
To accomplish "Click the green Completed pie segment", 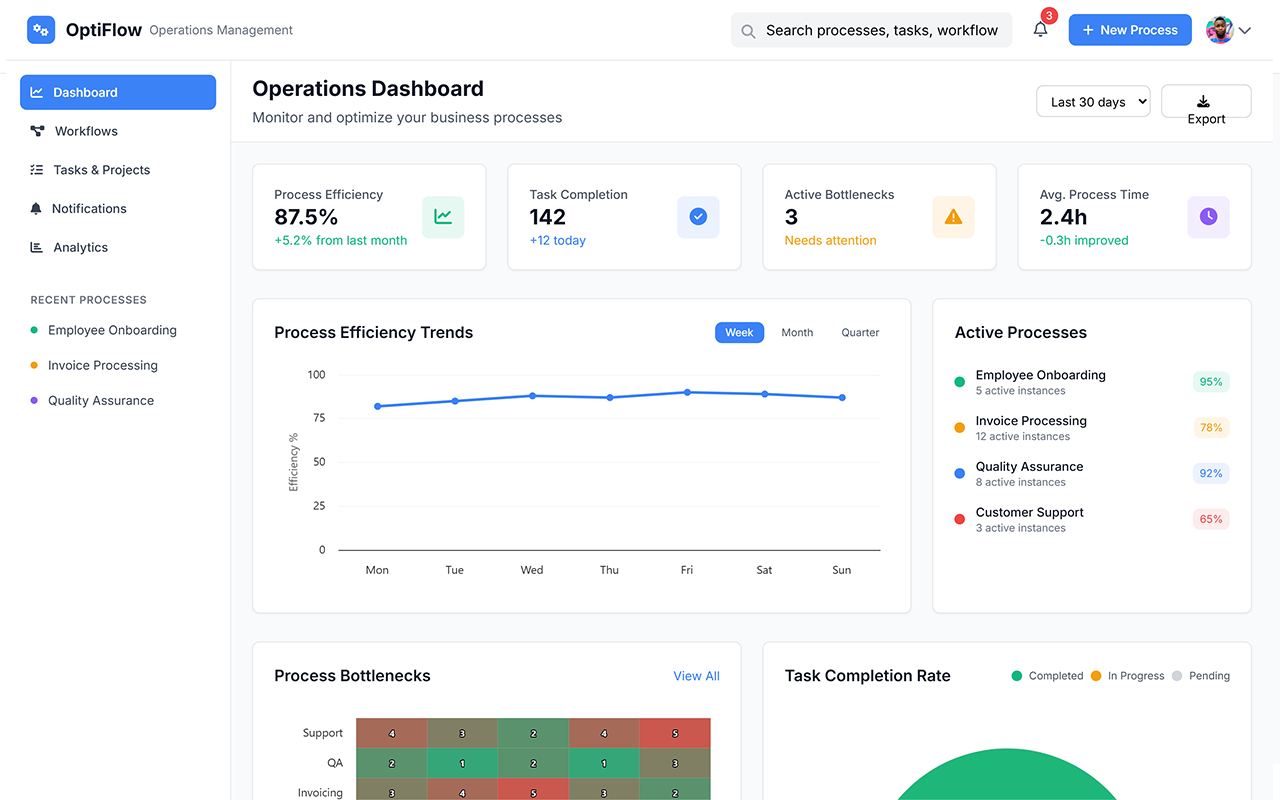I will (1007, 778).
